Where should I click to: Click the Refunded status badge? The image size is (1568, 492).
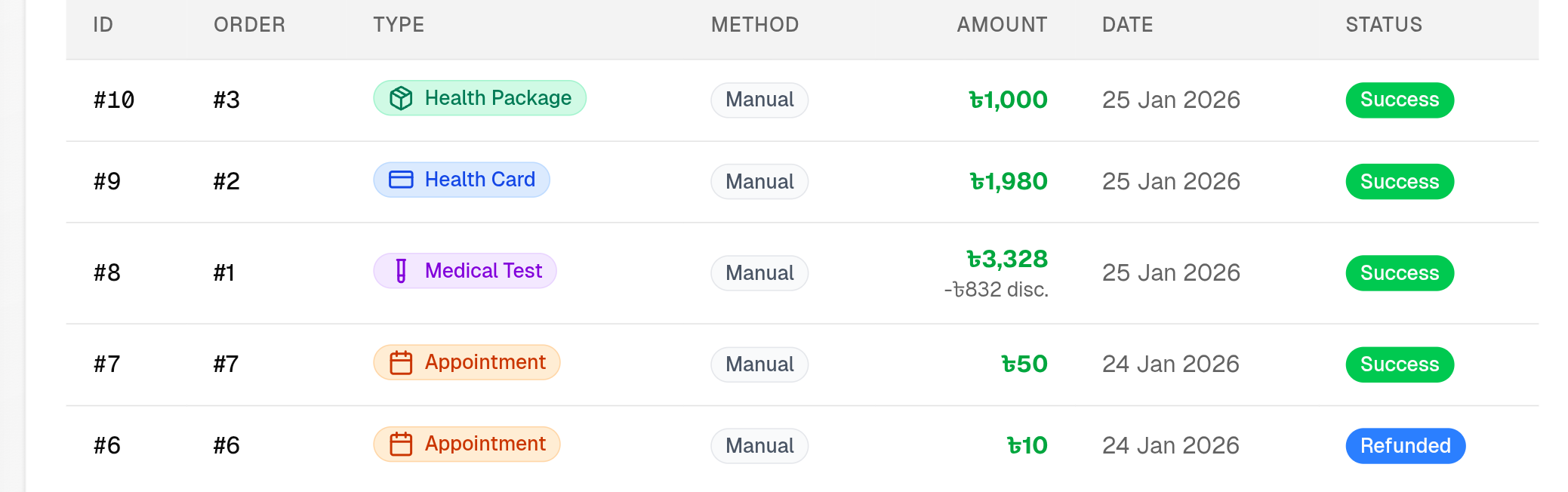1405,446
